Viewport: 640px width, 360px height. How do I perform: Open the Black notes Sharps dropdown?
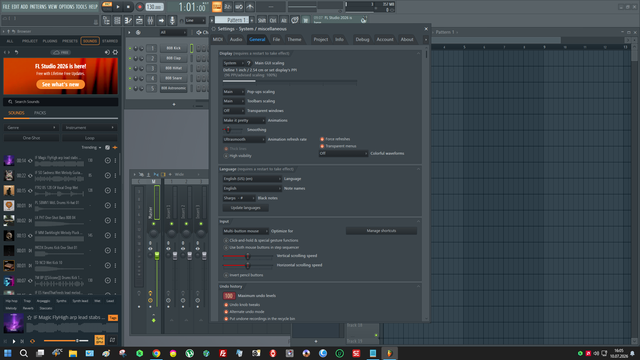point(239,198)
